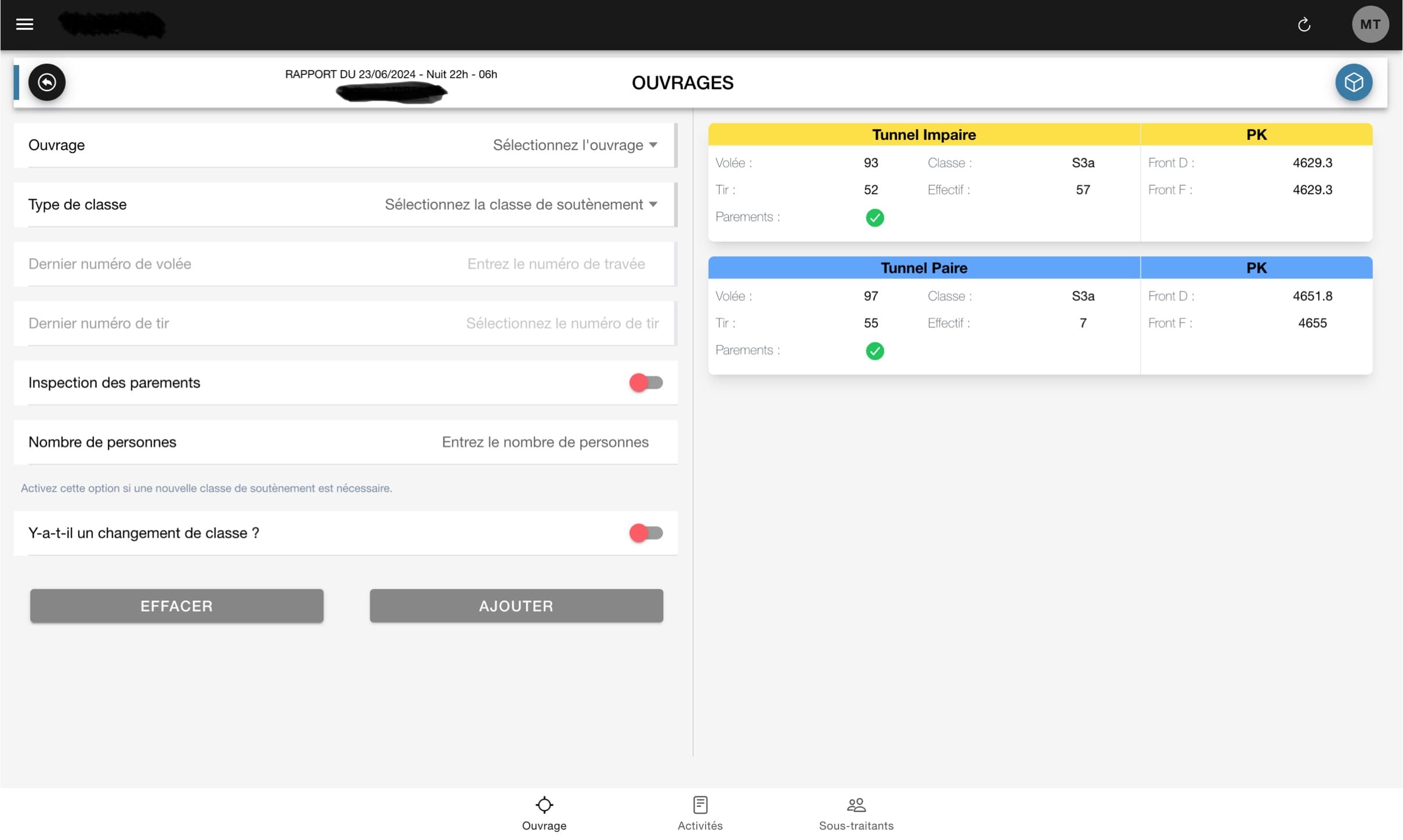Open the hamburger menu

24,24
